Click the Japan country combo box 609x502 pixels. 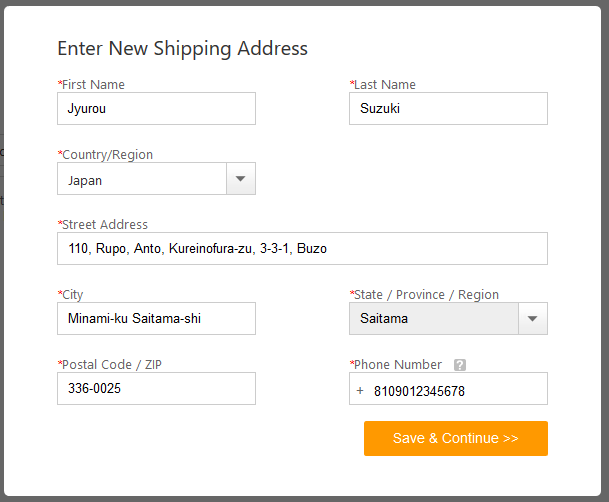(x=142, y=179)
